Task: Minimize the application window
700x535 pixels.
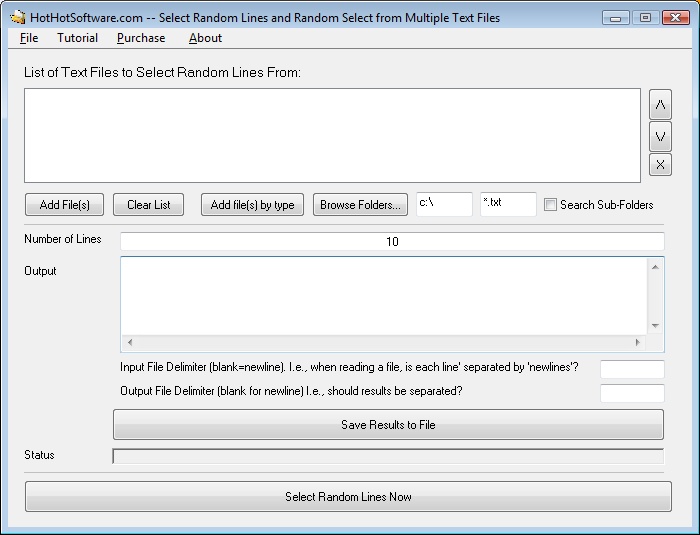Action: pyautogui.click(x=616, y=18)
